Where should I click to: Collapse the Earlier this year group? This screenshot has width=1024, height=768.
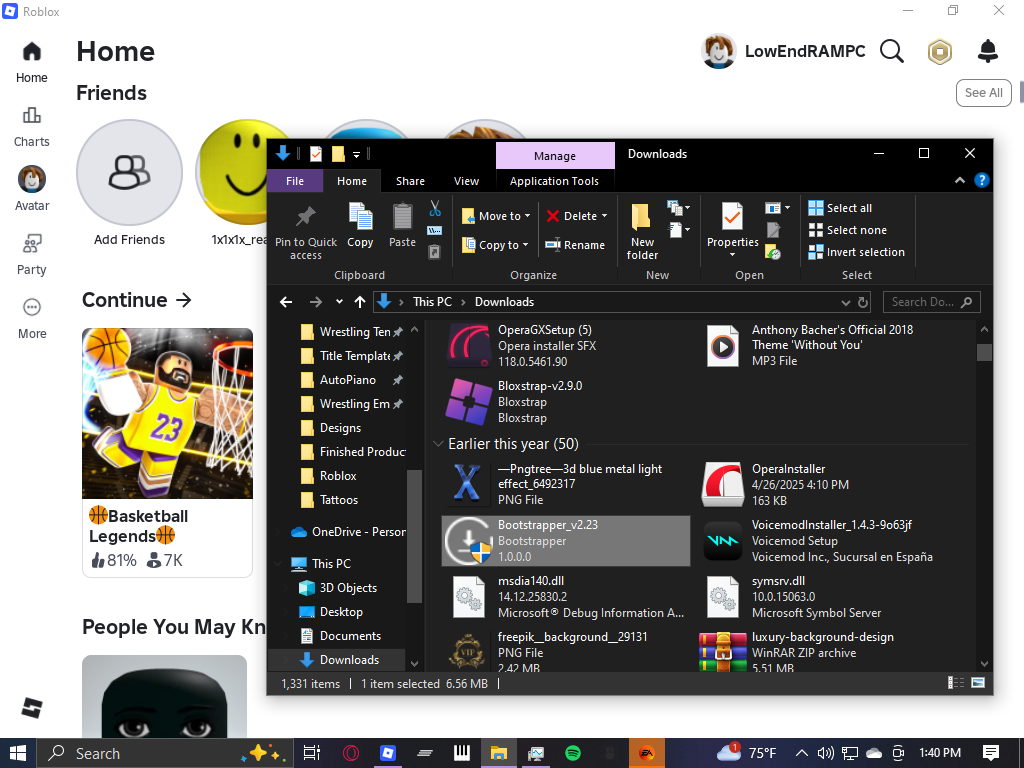pyautogui.click(x=438, y=444)
